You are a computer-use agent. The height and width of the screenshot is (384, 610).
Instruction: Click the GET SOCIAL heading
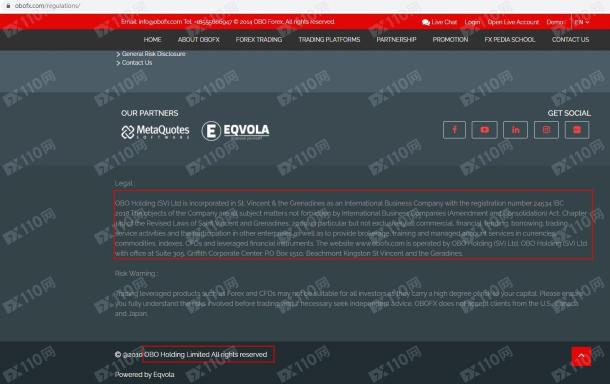tap(569, 113)
